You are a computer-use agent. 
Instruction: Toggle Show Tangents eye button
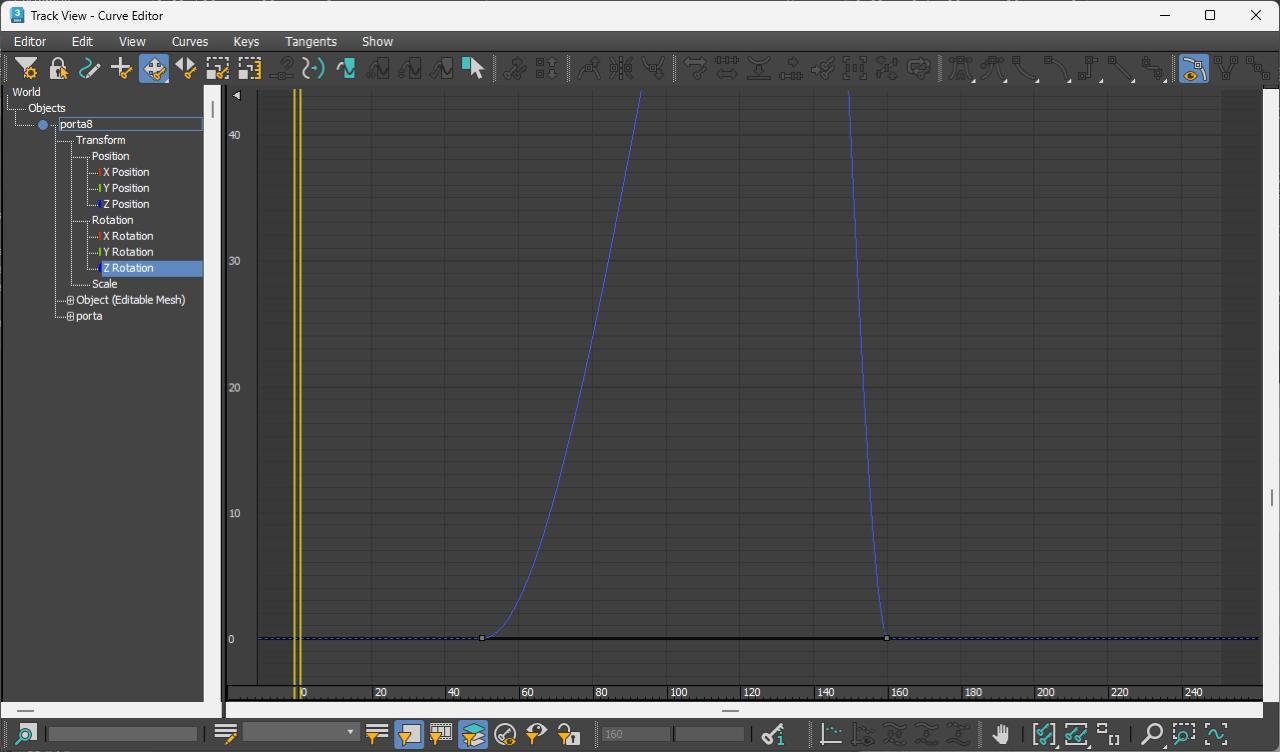coord(1193,69)
